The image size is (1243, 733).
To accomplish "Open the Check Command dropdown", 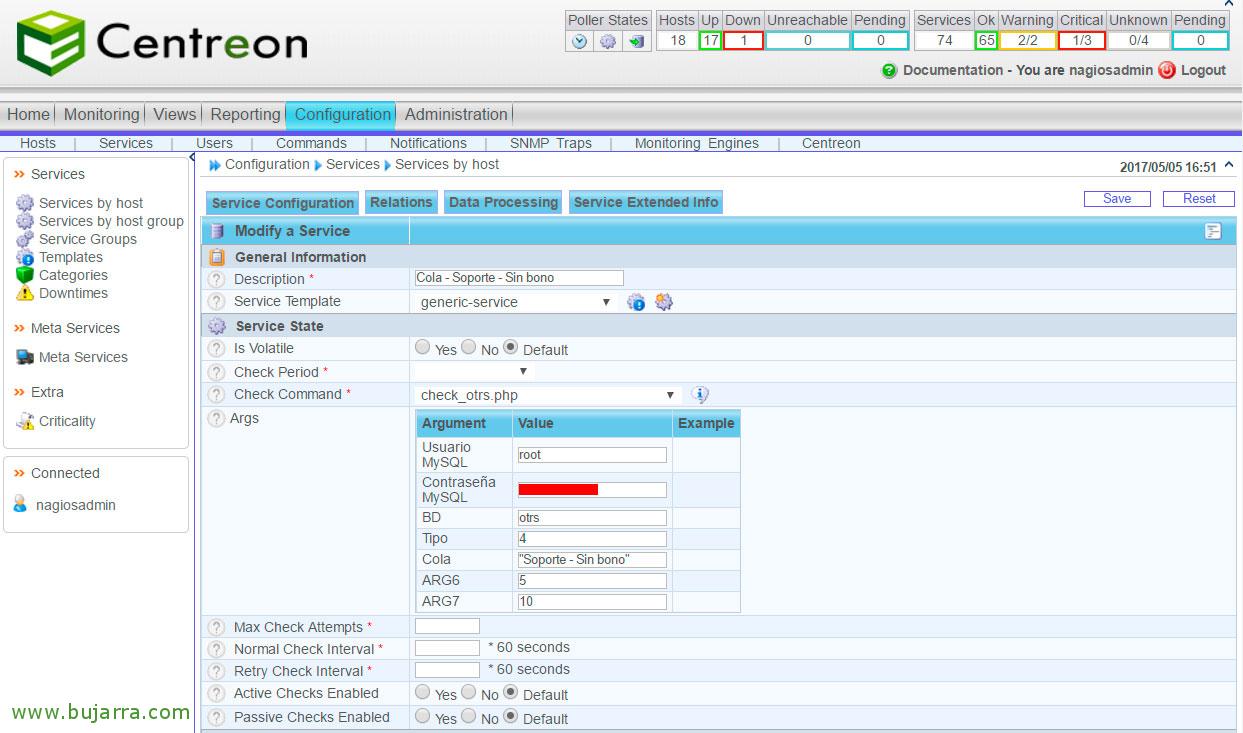I will point(548,395).
